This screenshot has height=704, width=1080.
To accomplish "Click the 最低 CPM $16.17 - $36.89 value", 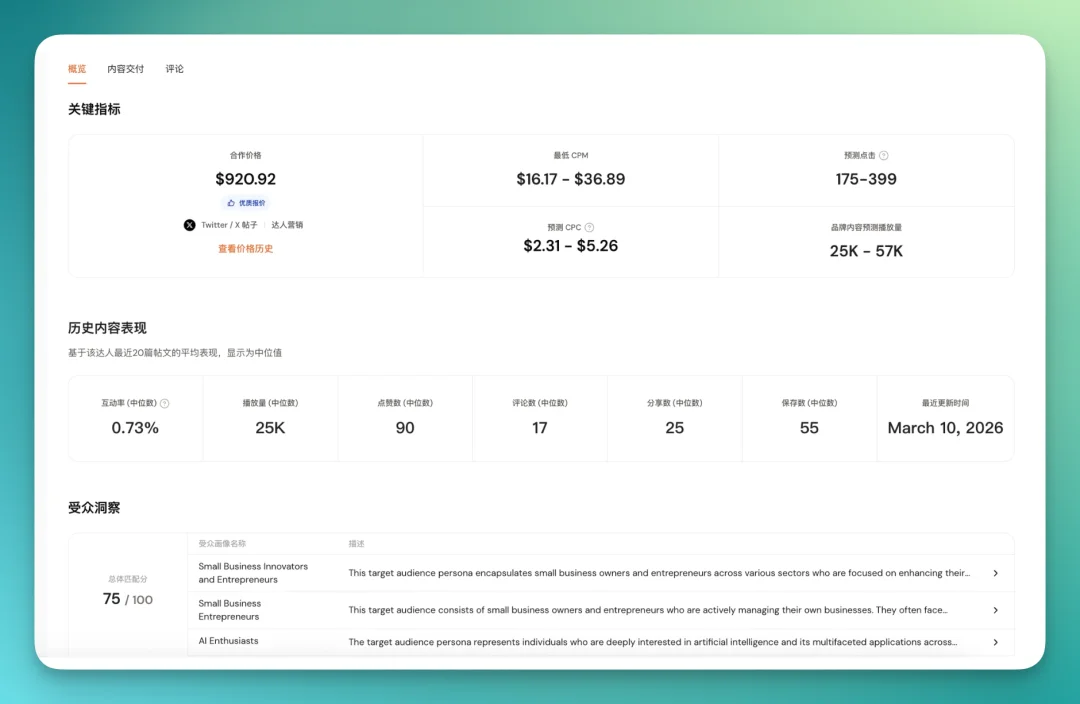I will click(x=570, y=180).
